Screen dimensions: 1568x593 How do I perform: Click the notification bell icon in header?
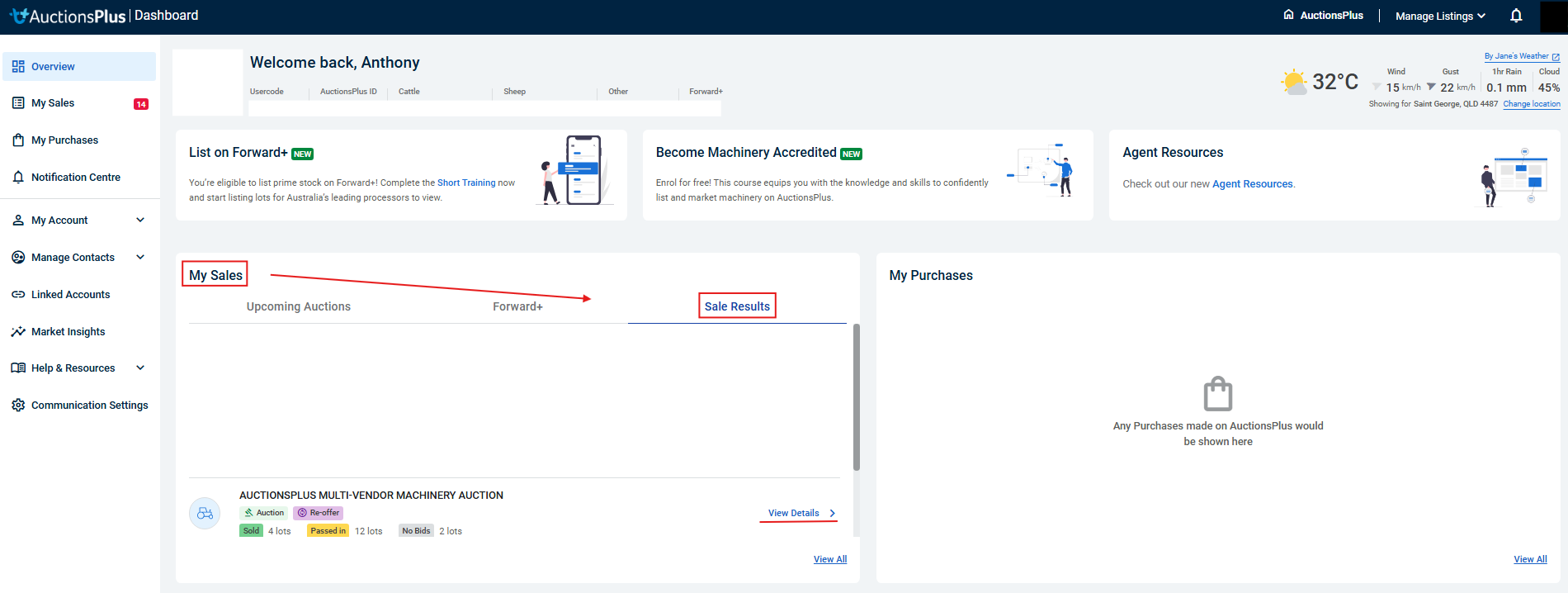coord(1516,16)
